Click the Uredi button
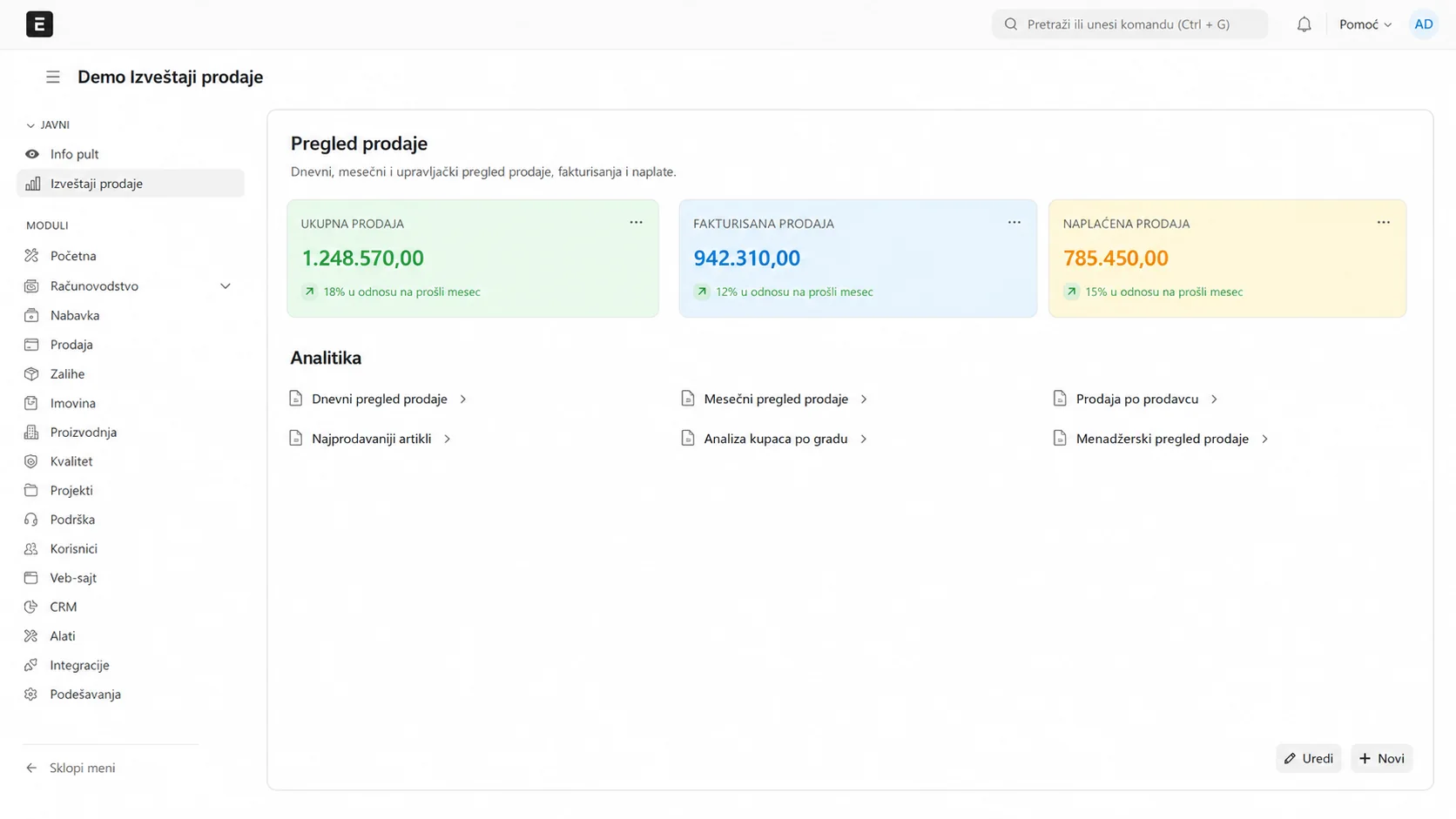 coord(1309,758)
